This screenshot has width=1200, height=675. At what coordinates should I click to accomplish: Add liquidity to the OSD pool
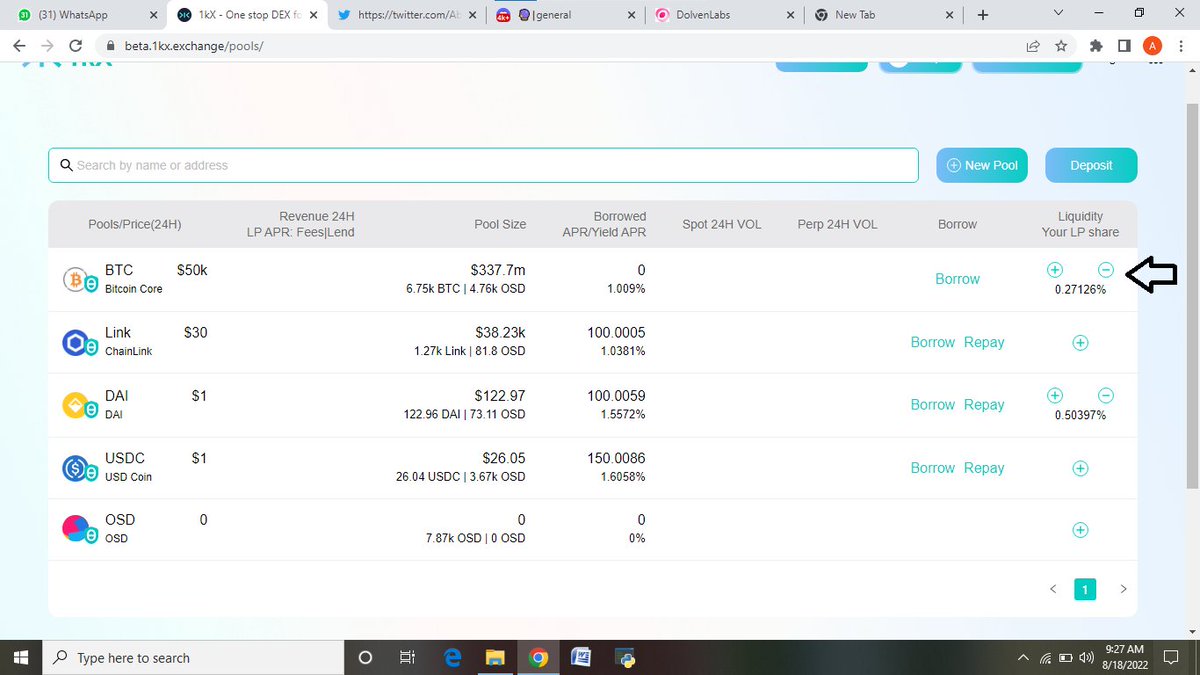tap(1080, 530)
